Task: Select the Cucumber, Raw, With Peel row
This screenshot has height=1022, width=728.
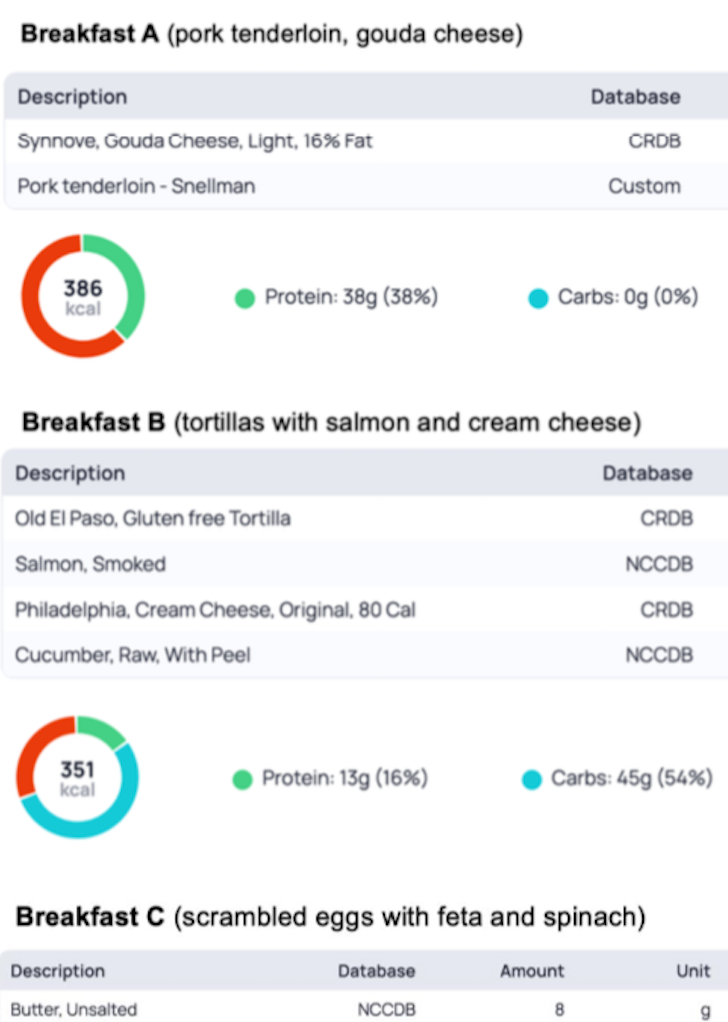Action: (364, 655)
